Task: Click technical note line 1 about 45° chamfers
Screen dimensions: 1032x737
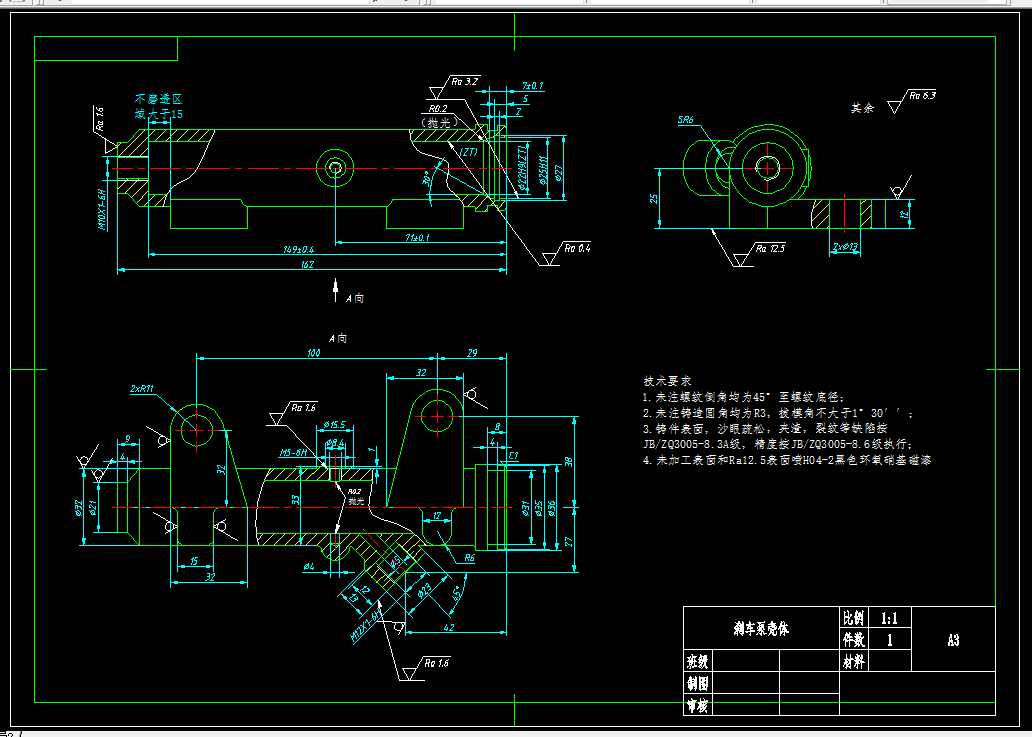Action: [743, 397]
